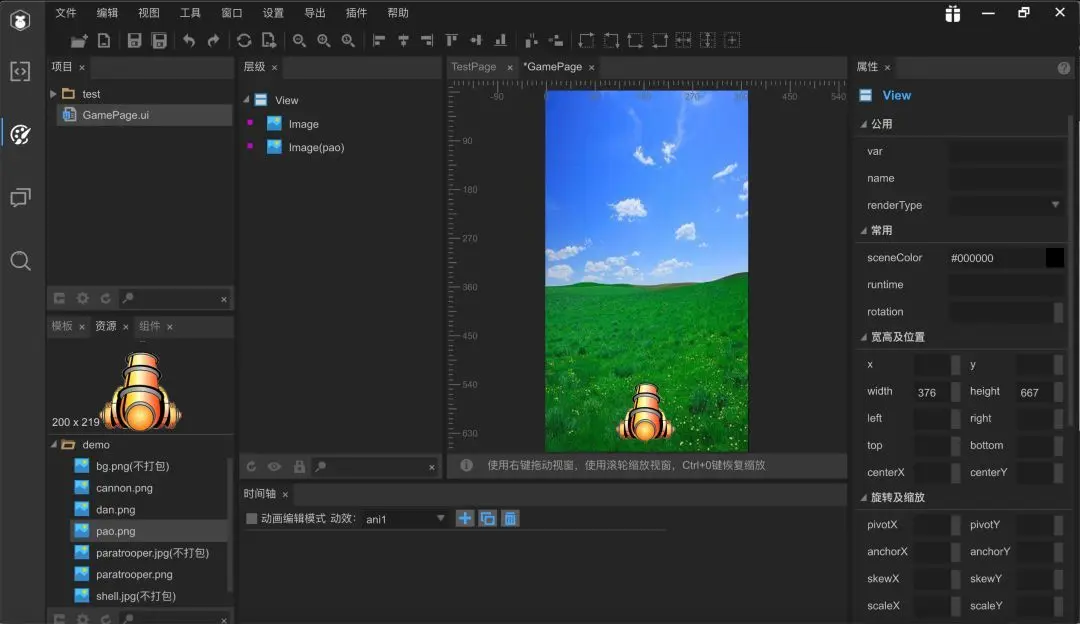Toggle the visibility eye icon above timeline
The width and height of the screenshot is (1080, 624).
pos(273,466)
